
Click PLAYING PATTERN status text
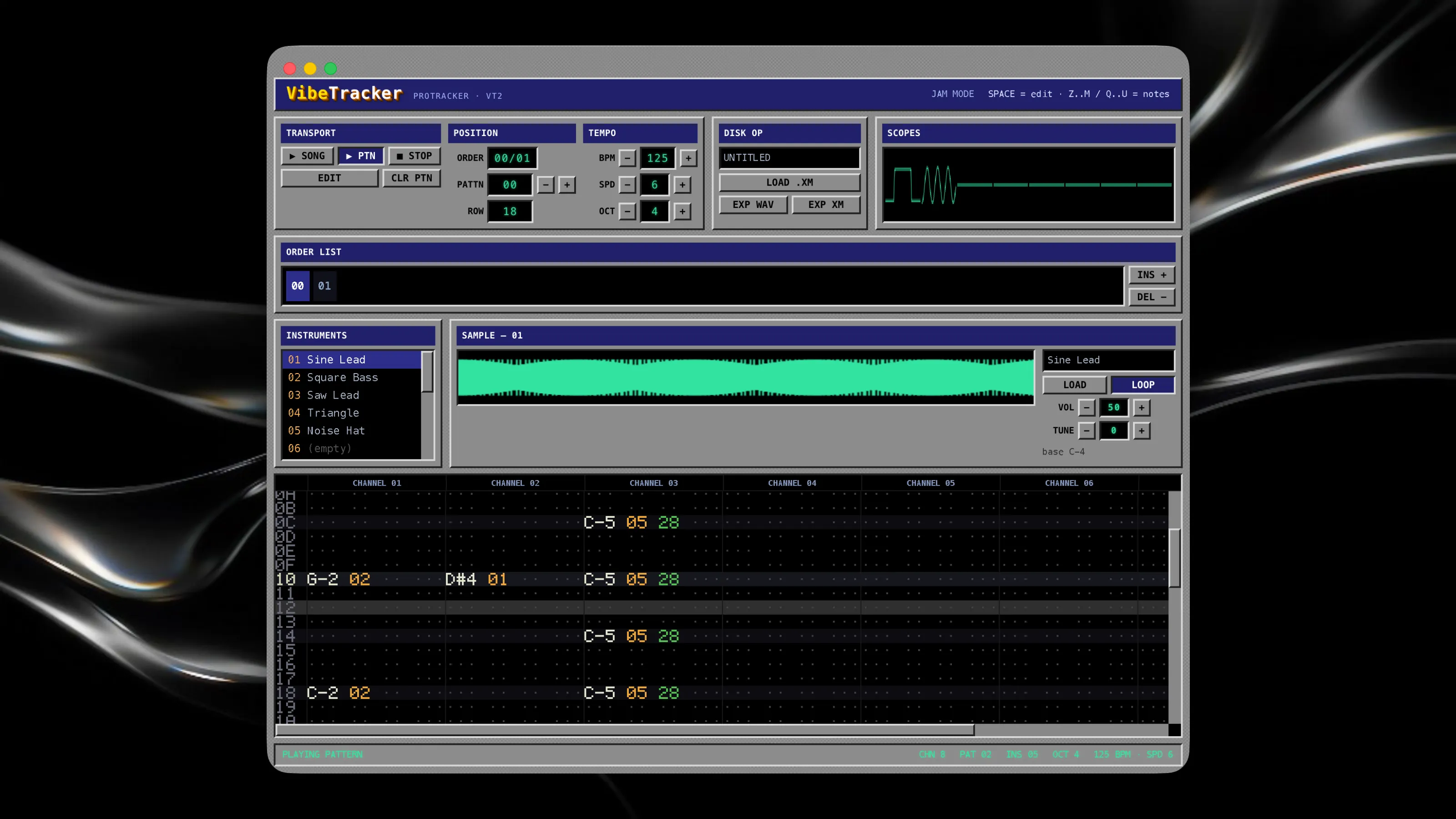323,754
